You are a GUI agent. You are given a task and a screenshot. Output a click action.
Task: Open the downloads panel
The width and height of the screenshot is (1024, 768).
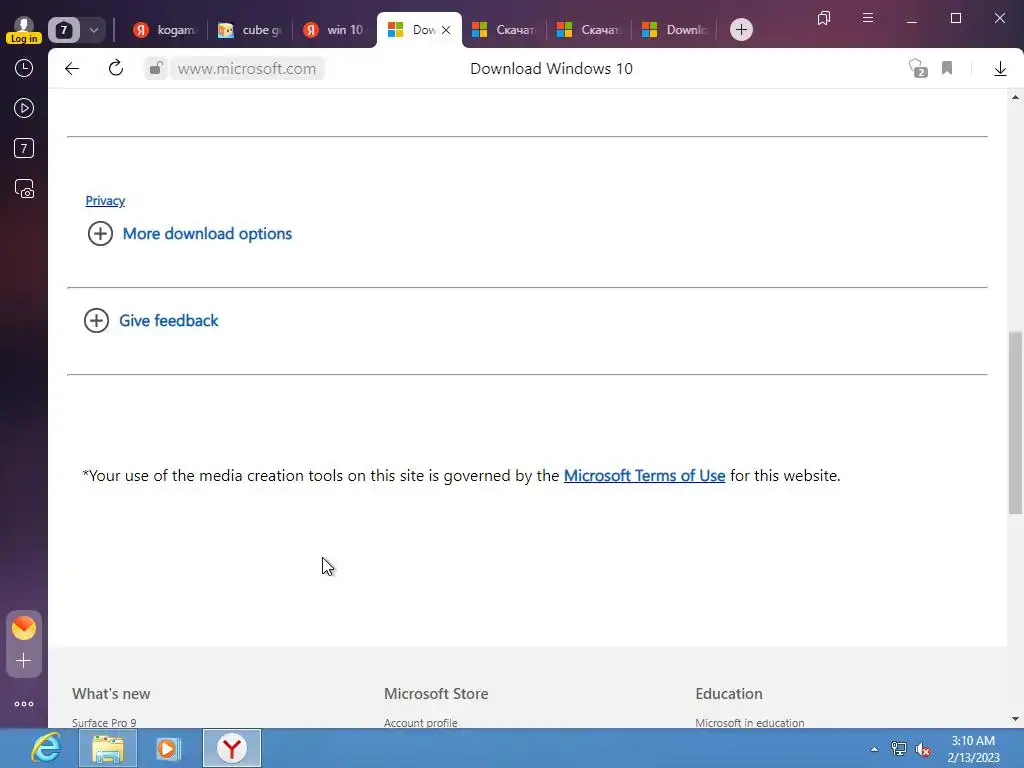click(1000, 69)
